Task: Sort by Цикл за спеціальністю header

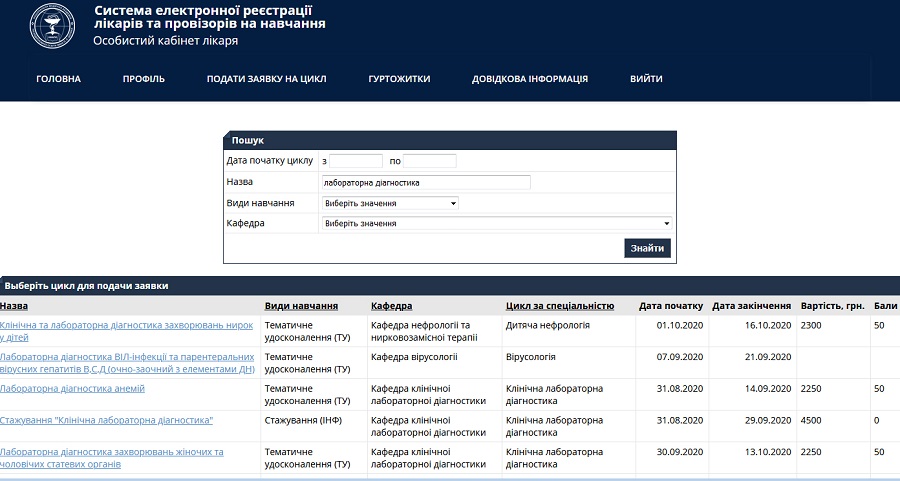Action: click(x=560, y=306)
